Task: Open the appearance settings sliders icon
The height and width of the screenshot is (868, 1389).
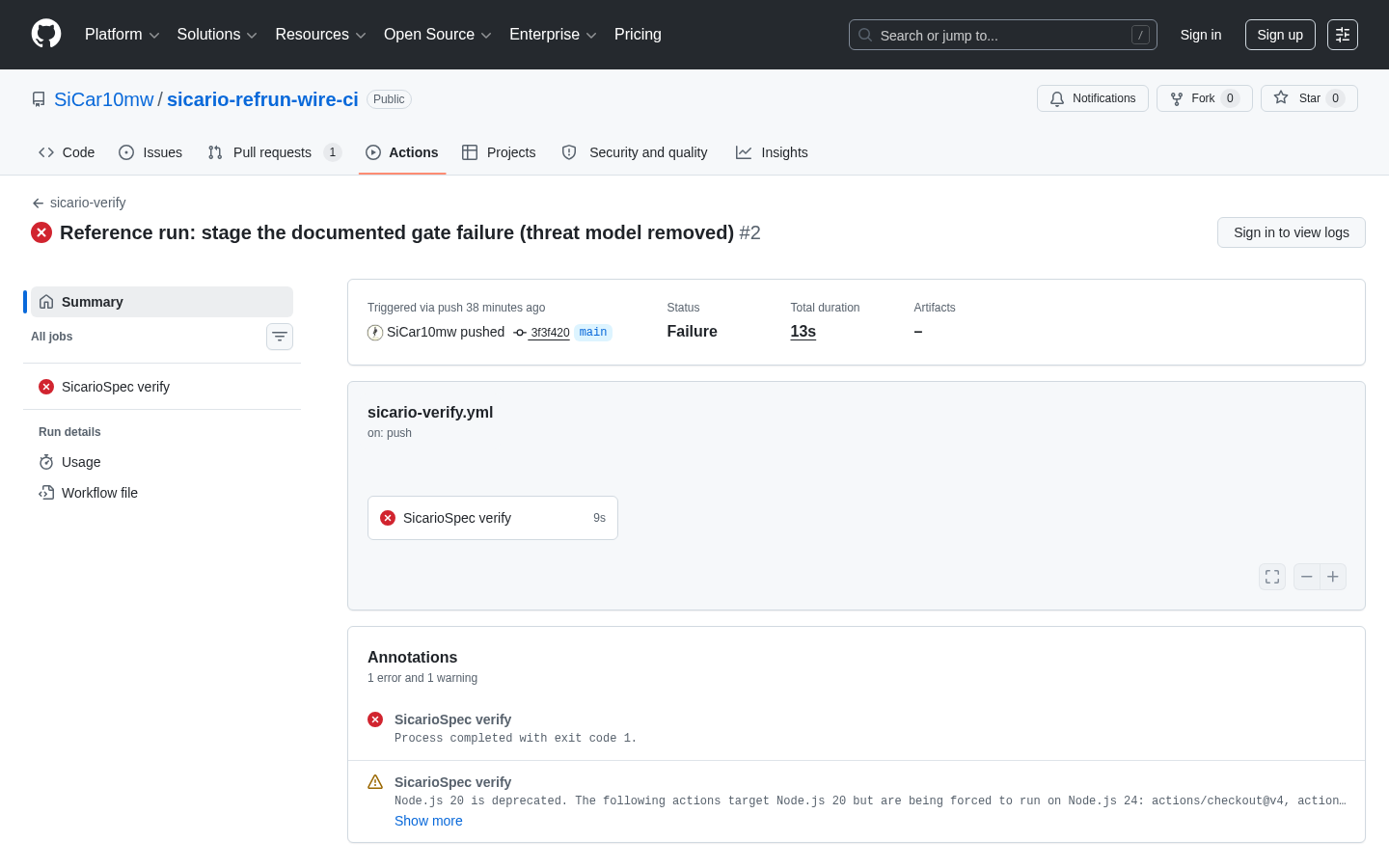Action: [1343, 35]
